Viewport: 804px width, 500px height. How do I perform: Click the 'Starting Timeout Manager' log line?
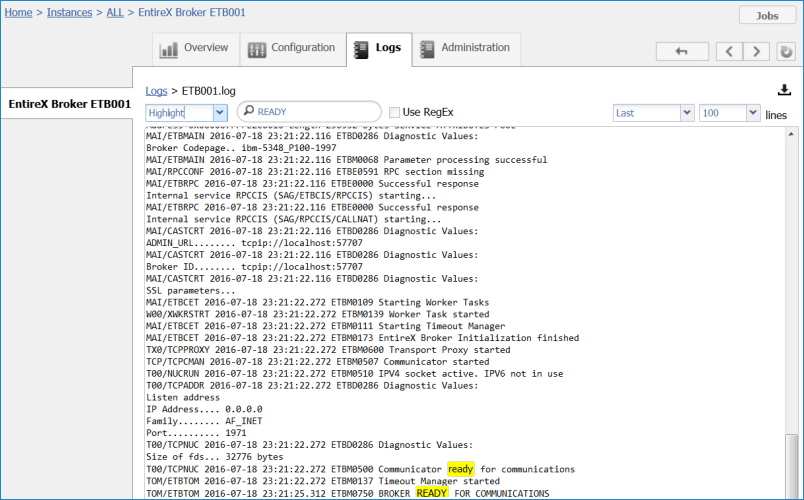point(326,326)
